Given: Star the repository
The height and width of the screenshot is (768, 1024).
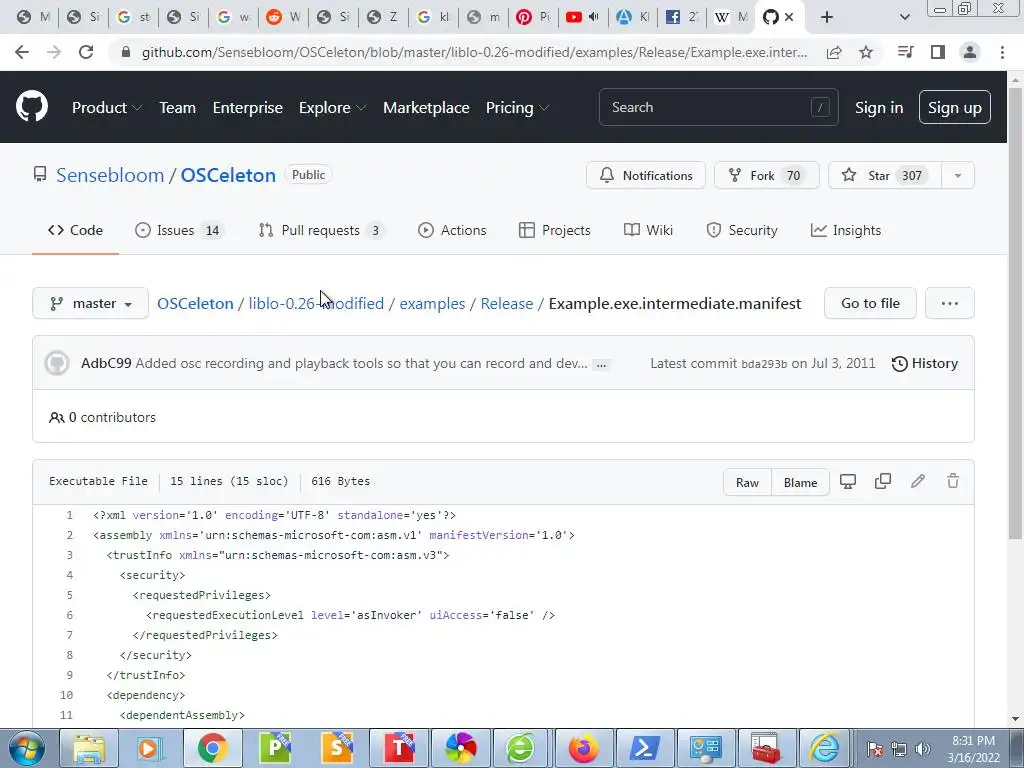Looking at the screenshot, I should [x=884, y=176].
